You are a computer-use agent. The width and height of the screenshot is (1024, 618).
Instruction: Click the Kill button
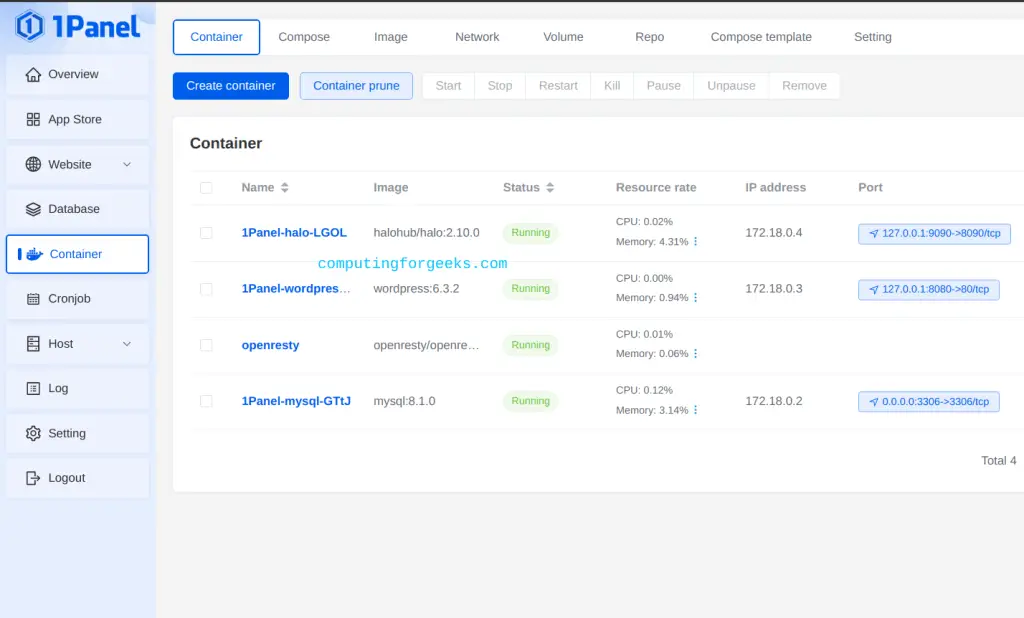[612, 86]
